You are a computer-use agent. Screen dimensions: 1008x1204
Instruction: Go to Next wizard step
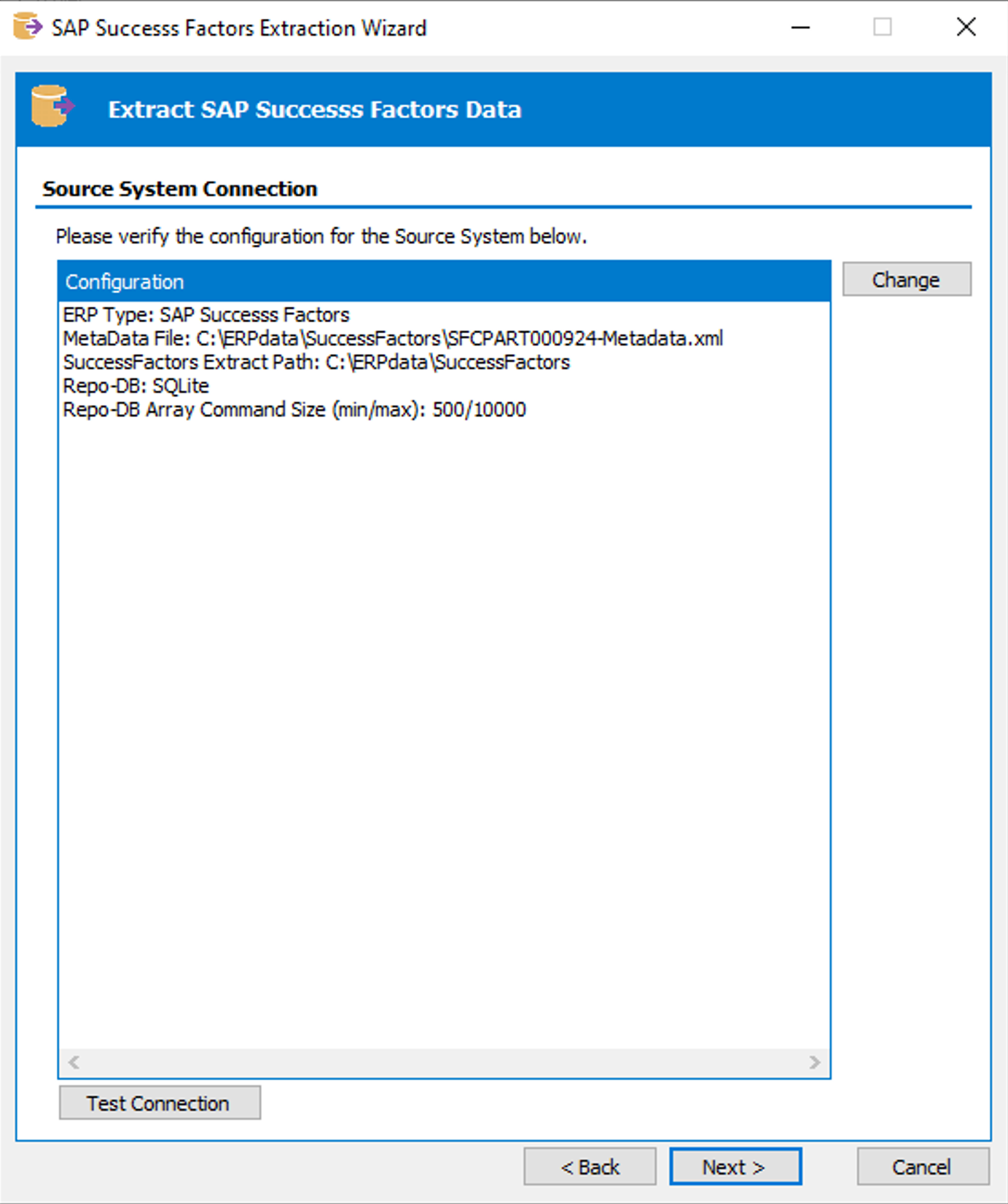(x=735, y=1167)
